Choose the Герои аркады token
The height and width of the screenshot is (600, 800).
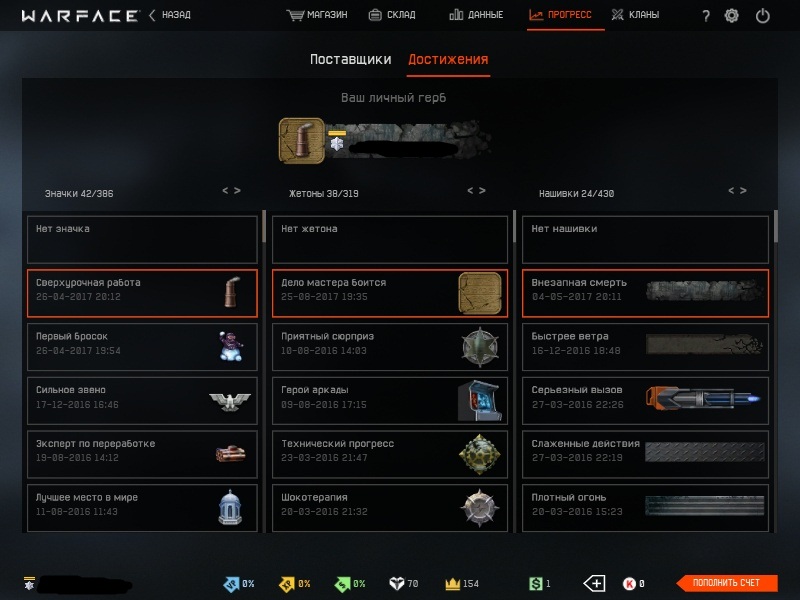(390, 401)
